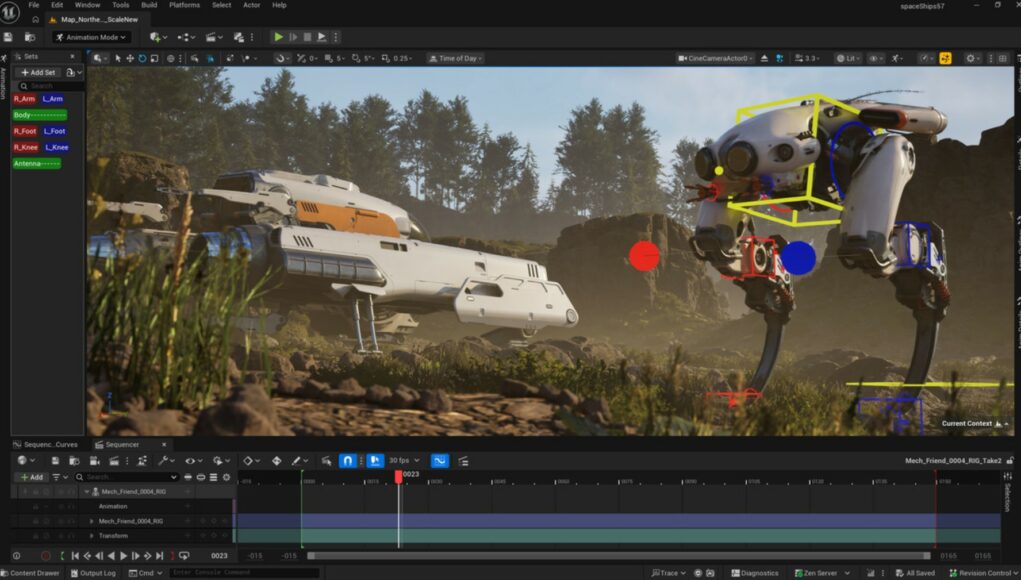The image size is (1021, 580).
Task: Expand the nested Mech_Friend_0004_RIG track
Action: coord(91,521)
